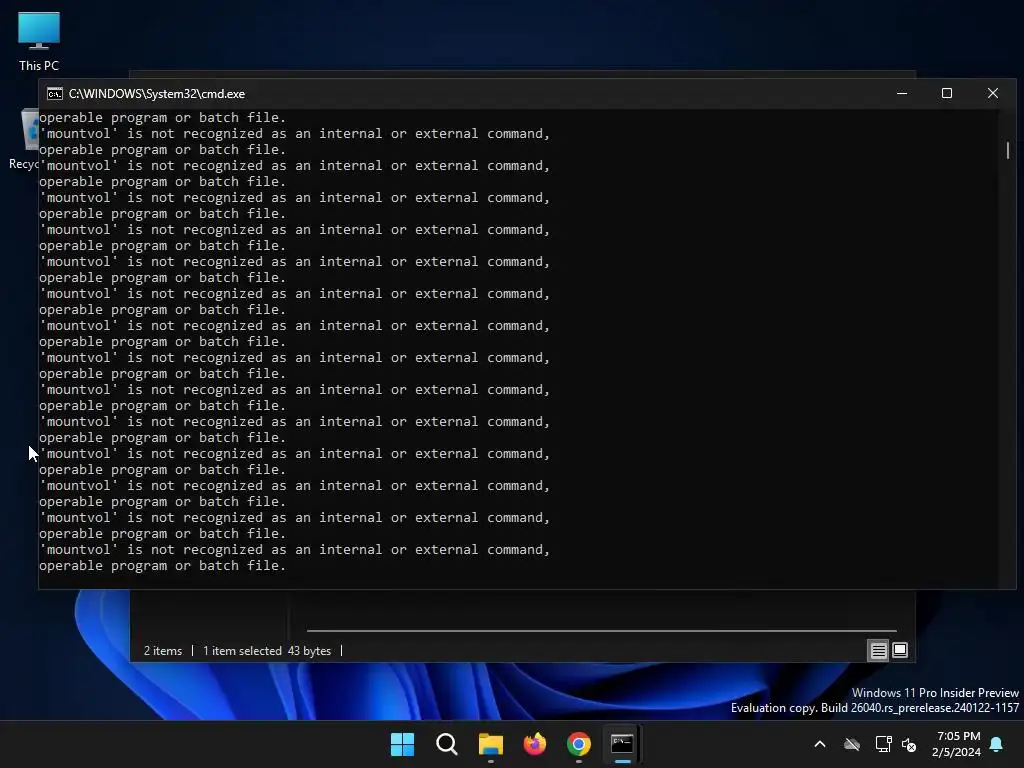Click the '2 items' status text
This screenshot has width=1024, height=768.
(x=163, y=651)
